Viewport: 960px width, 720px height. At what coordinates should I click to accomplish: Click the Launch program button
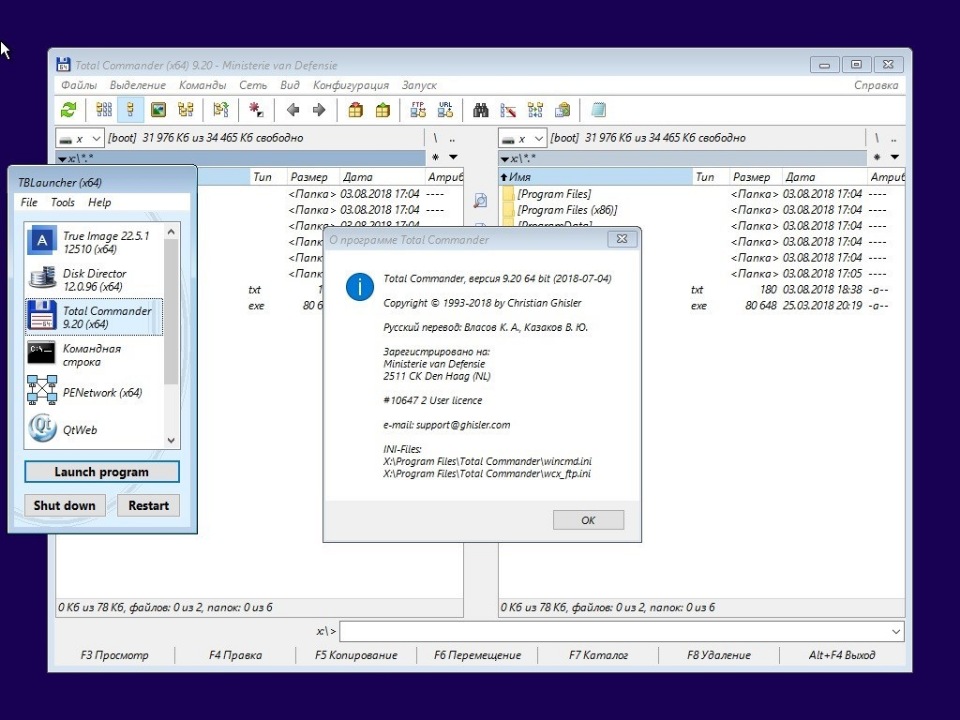click(102, 472)
